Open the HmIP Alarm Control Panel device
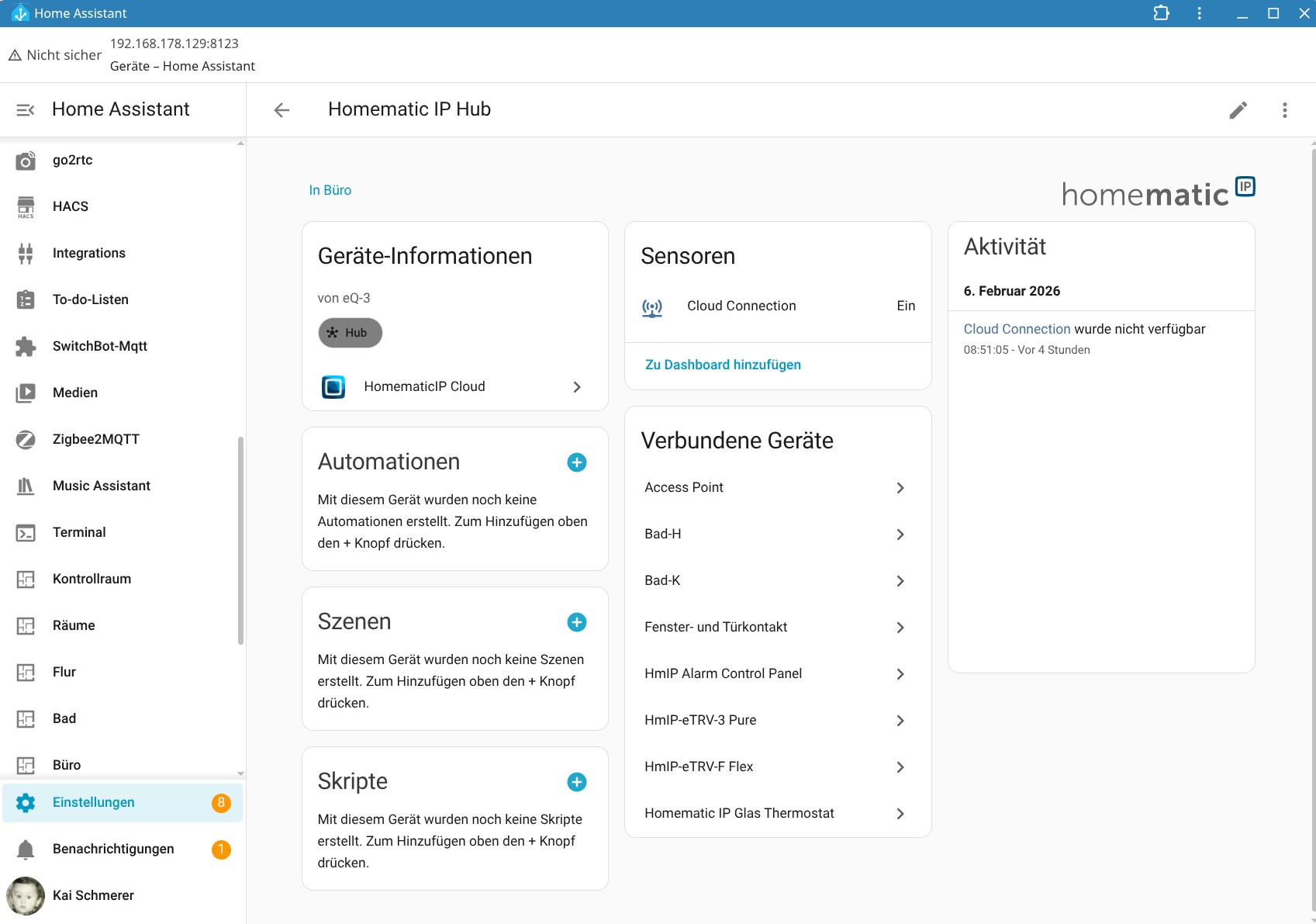1316x924 pixels. click(775, 673)
